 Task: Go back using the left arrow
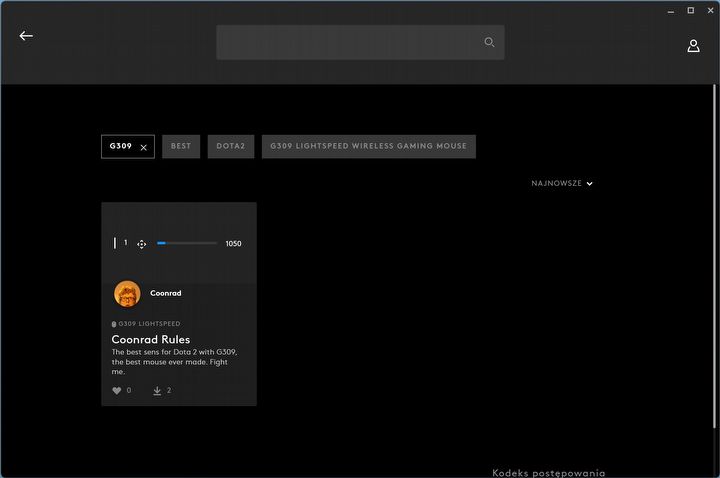(x=26, y=36)
